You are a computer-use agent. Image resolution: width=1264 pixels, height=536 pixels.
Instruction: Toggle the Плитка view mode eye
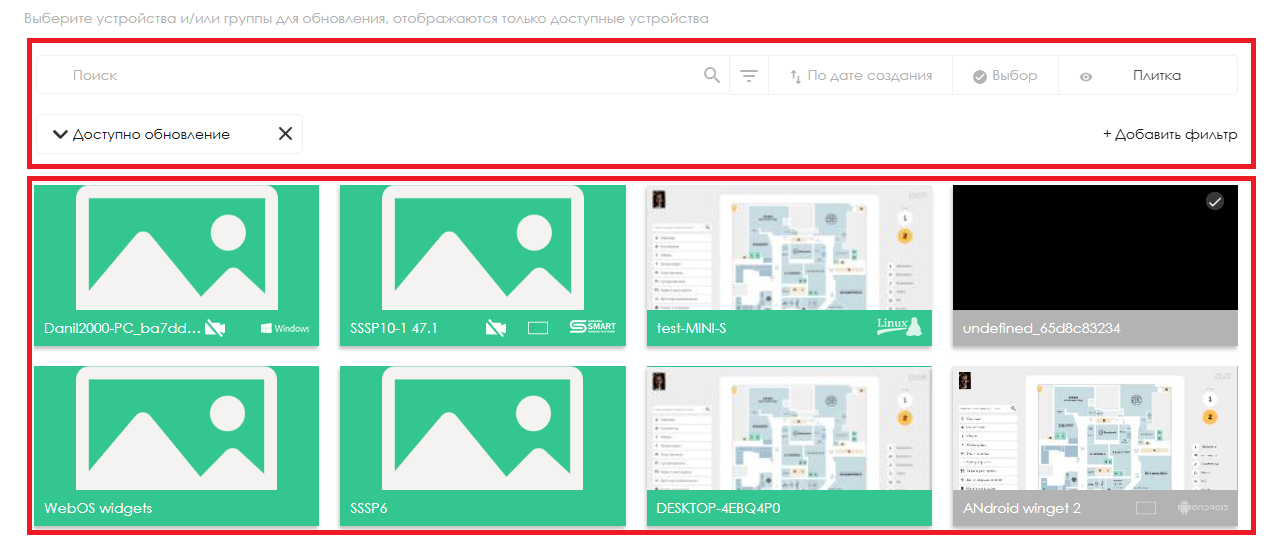tap(1086, 76)
